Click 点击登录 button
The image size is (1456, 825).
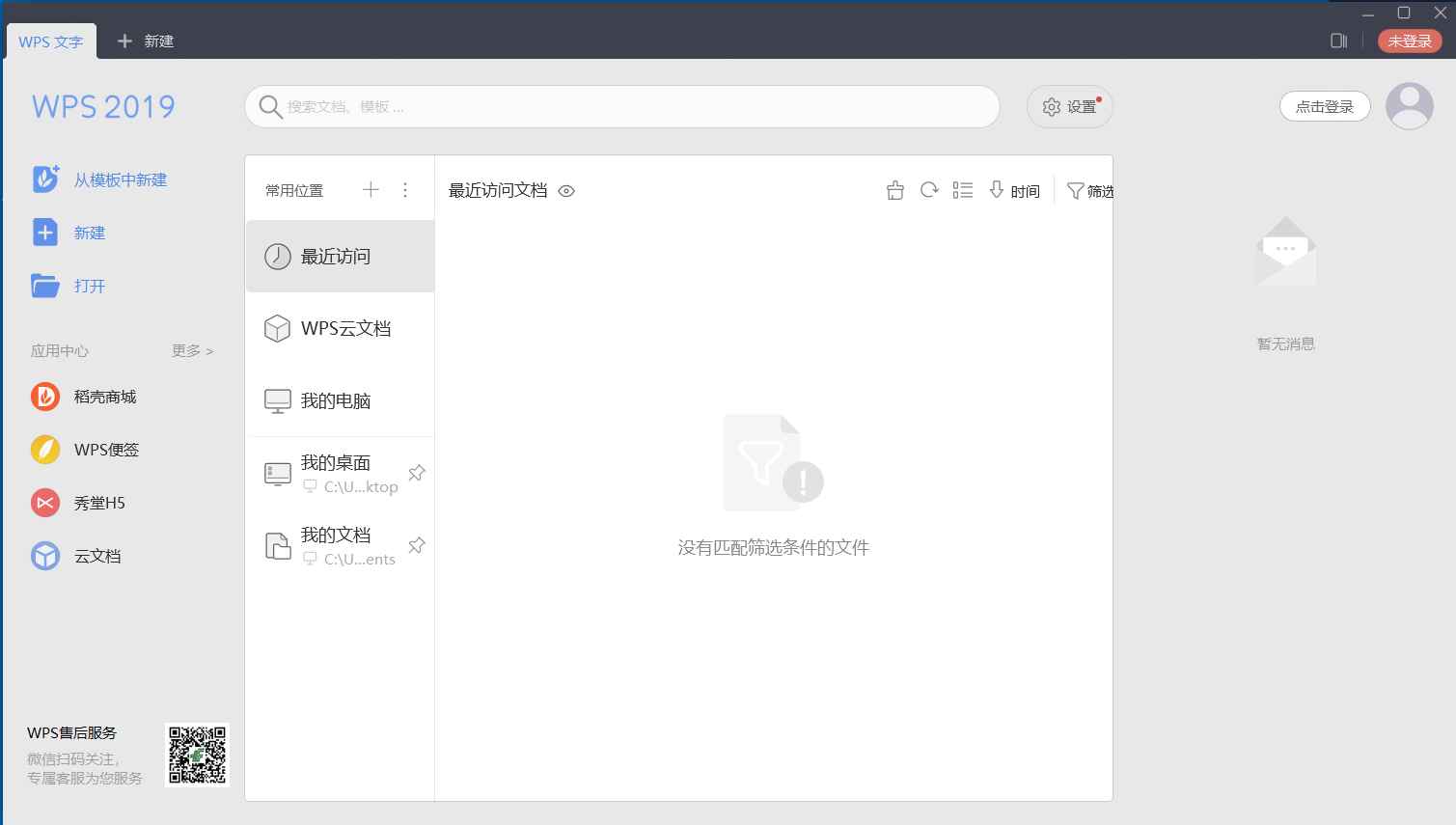point(1325,106)
